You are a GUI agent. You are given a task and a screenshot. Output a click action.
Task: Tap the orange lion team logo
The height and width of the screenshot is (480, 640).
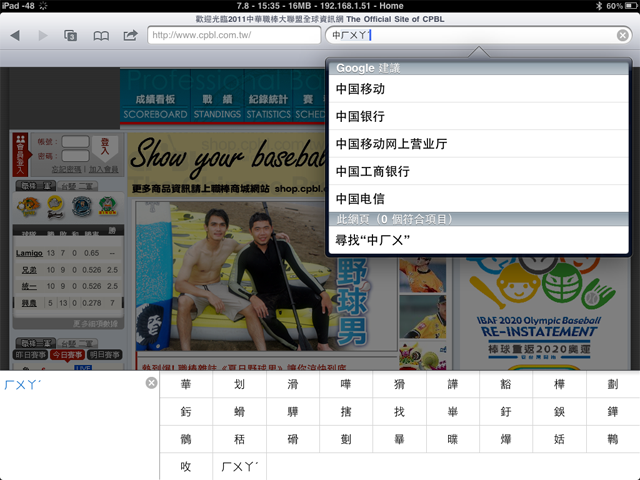pos(28,207)
